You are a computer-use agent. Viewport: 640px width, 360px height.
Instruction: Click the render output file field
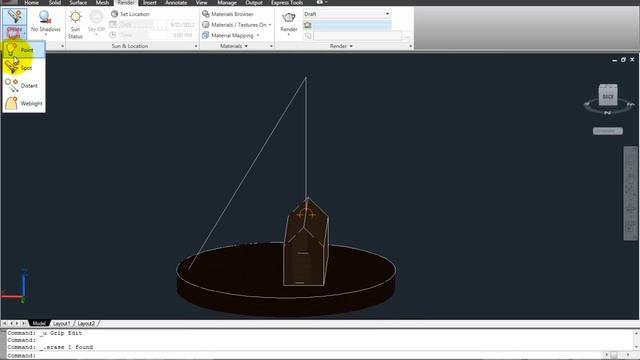(358, 36)
